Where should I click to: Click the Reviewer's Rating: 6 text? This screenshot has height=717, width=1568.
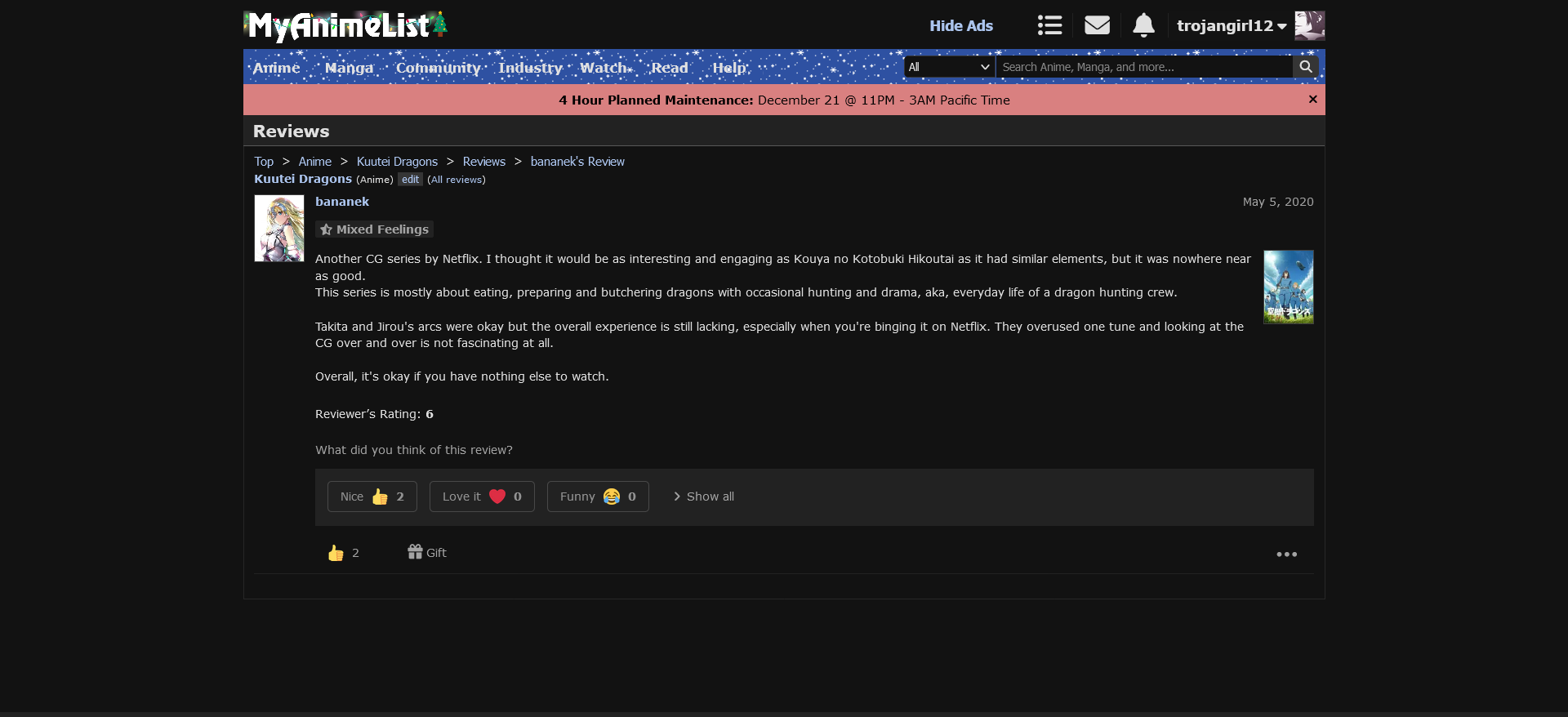point(374,414)
